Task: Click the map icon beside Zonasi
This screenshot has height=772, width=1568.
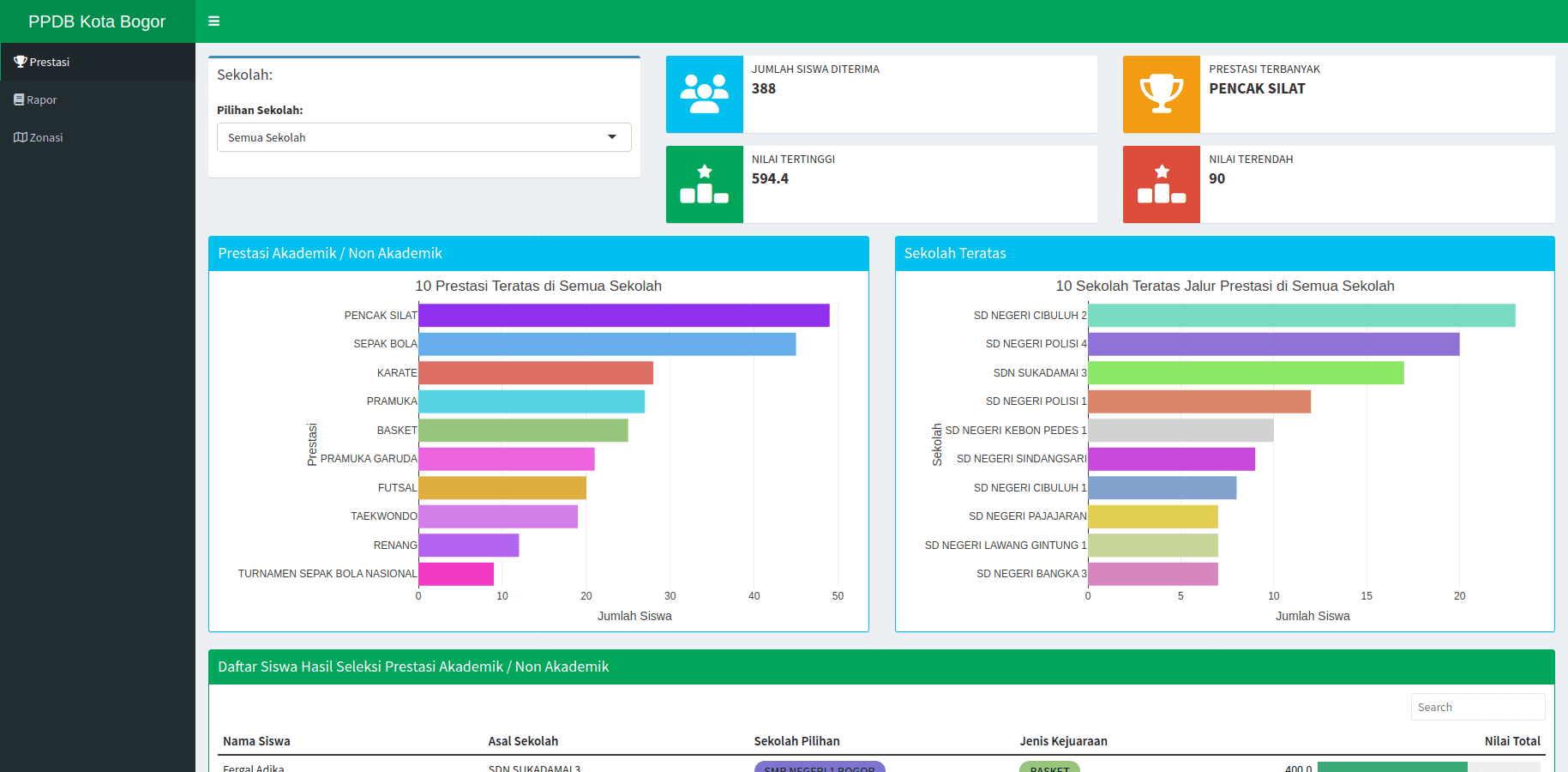Action: tap(21, 137)
